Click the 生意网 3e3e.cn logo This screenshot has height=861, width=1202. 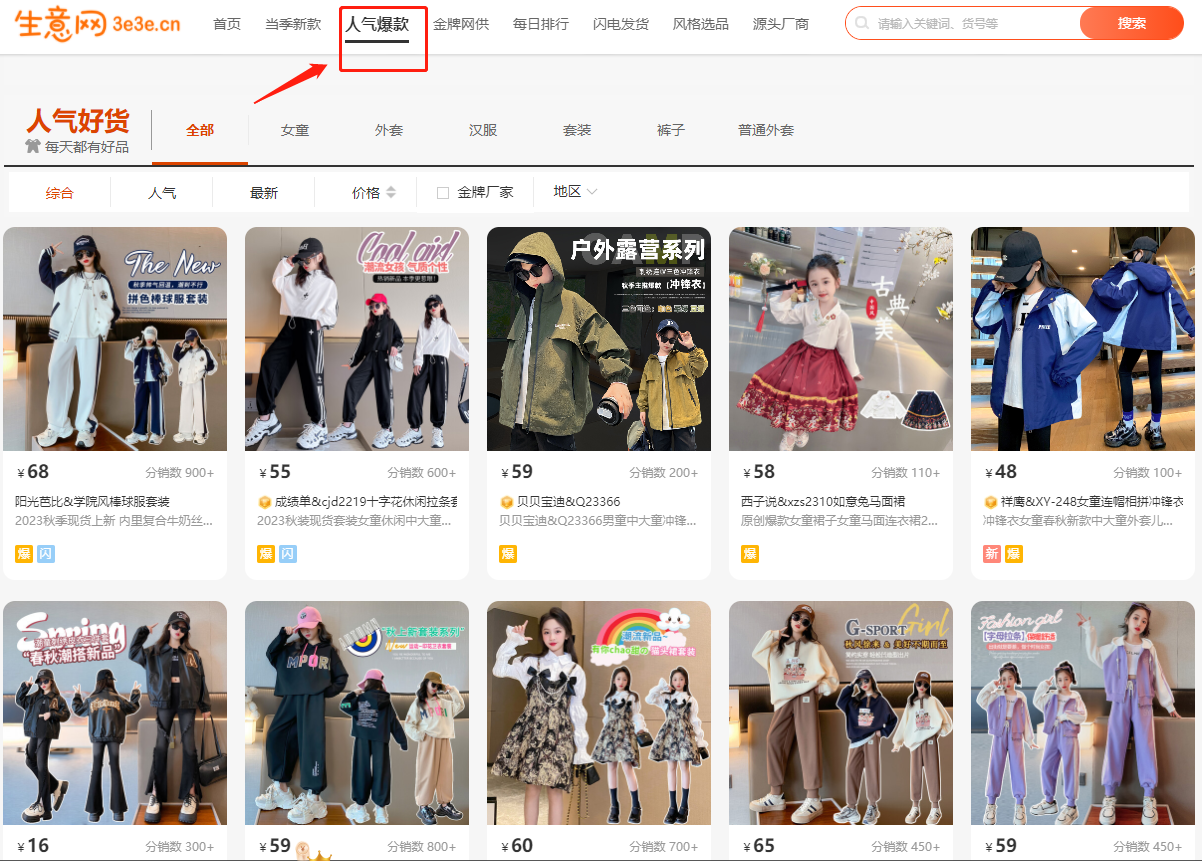coord(98,23)
